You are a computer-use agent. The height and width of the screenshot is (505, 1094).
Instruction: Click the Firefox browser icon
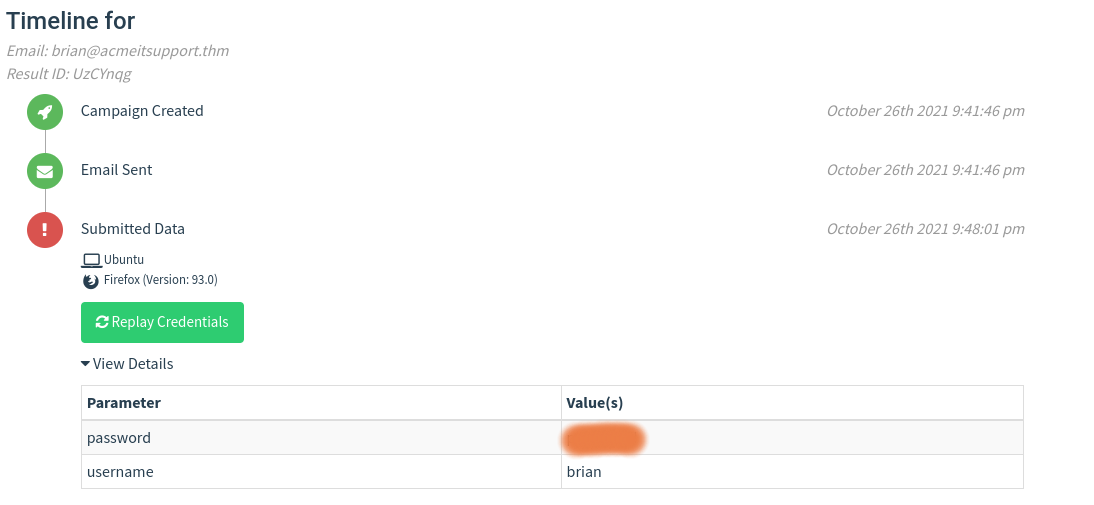pyautogui.click(x=91, y=280)
